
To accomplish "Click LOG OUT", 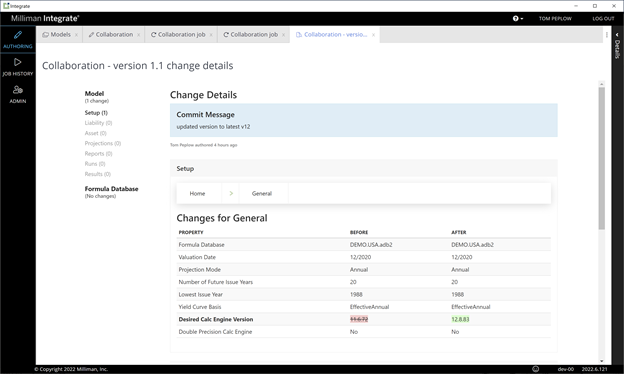I will click(x=603, y=19).
